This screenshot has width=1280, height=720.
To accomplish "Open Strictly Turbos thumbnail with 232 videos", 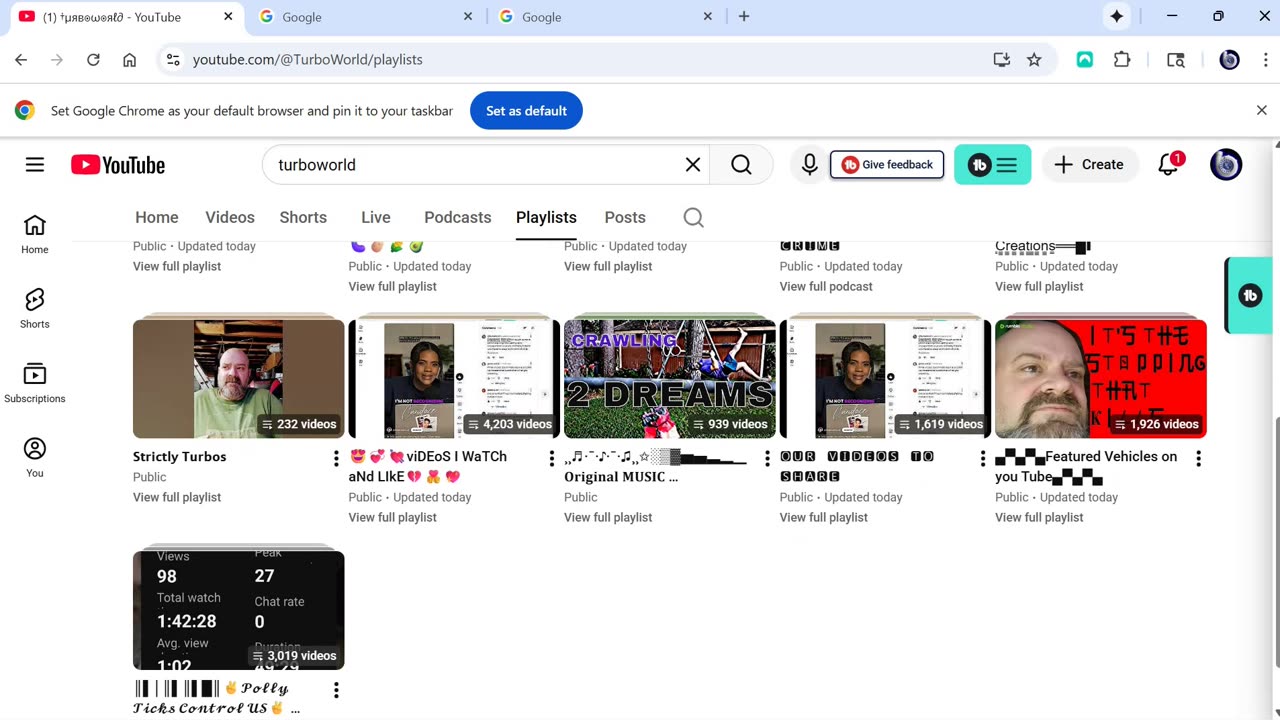I will click(x=239, y=378).
